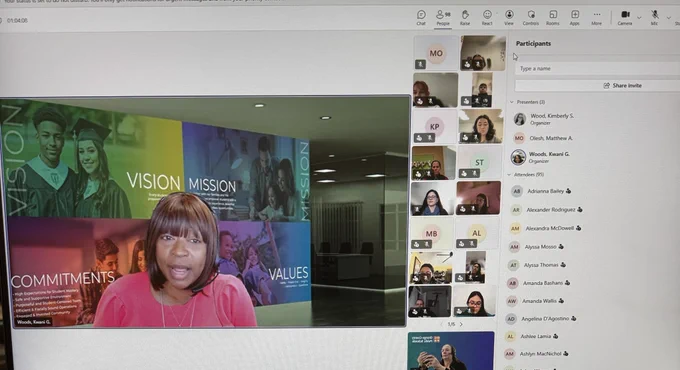Screen dimensions: 680x370
Task: Select attendee Alexandra McDowell
Action: (549, 228)
